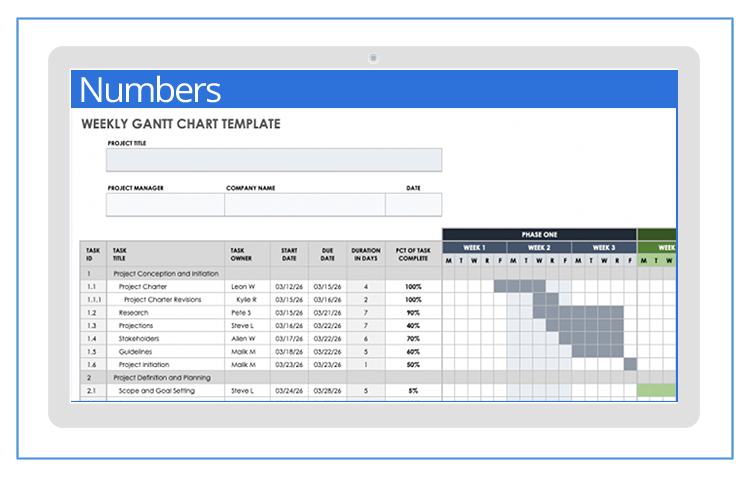Select the Company Name input field
Viewport: 746px width, 479px height.
pos(304,205)
